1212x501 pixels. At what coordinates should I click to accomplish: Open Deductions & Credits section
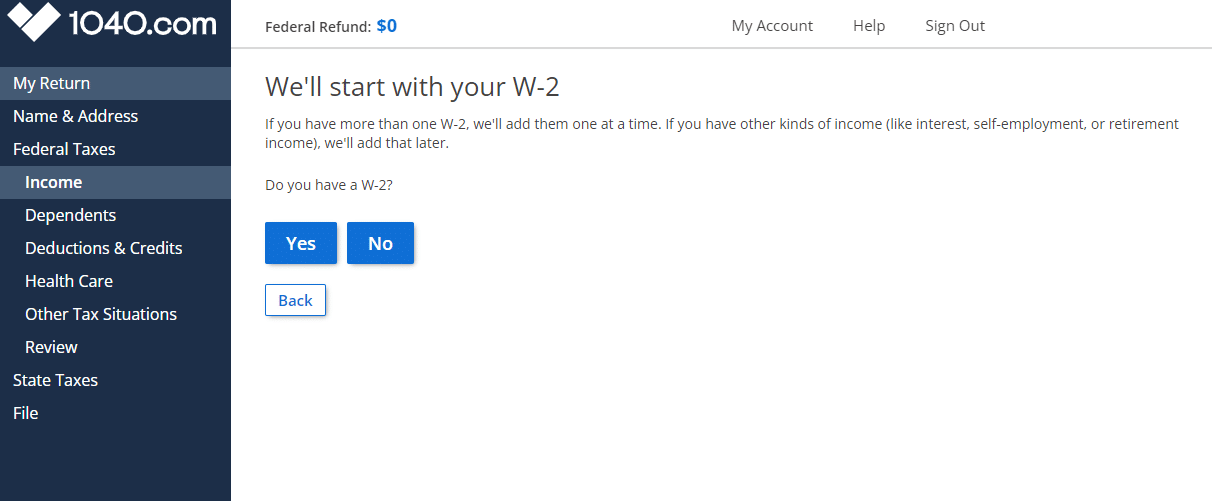103,248
